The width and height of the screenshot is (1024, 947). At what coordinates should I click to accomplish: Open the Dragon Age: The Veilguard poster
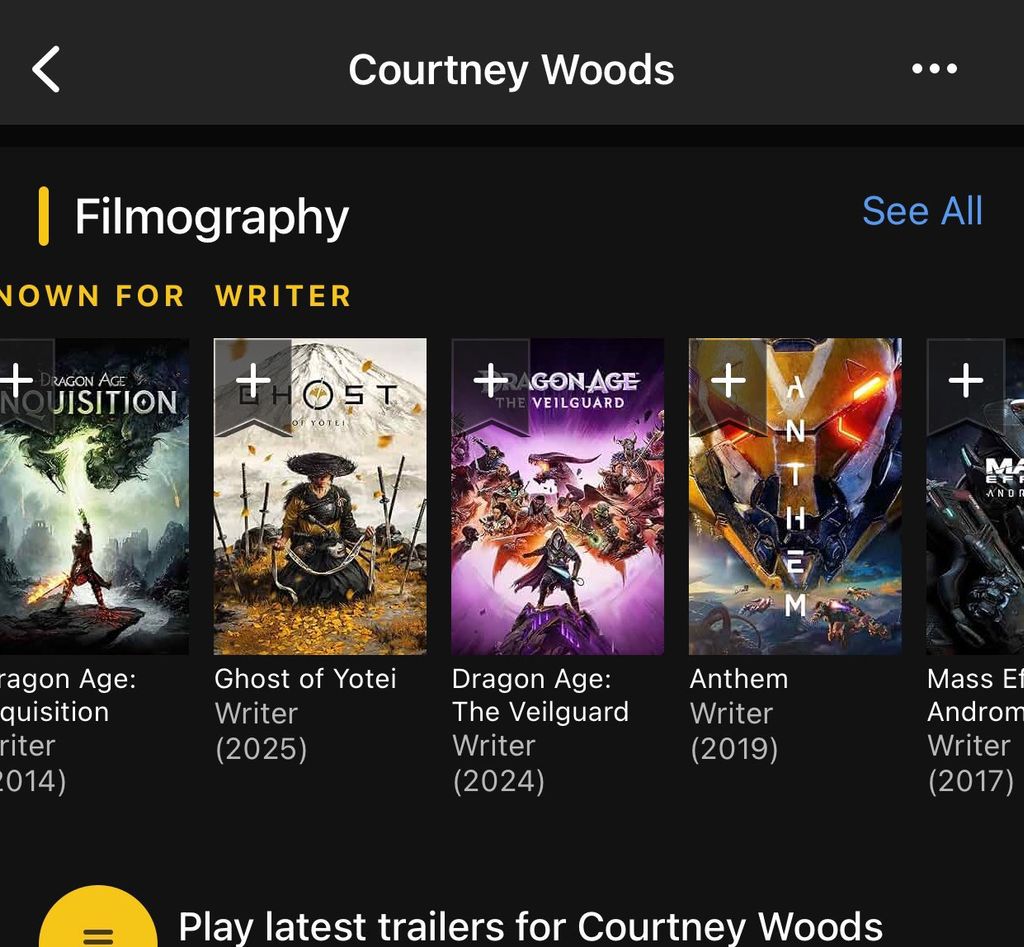pyautogui.click(x=558, y=496)
